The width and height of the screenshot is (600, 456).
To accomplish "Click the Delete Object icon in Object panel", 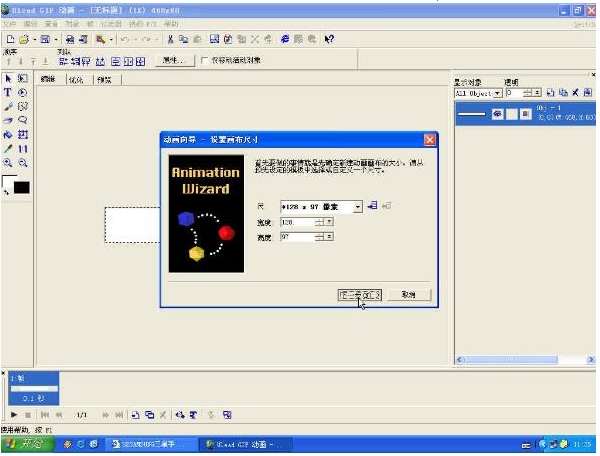I will pos(575,93).
